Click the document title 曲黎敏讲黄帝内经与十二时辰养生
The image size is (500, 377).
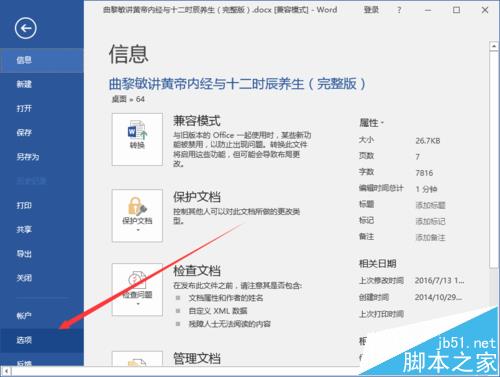[x=237, y=84]
